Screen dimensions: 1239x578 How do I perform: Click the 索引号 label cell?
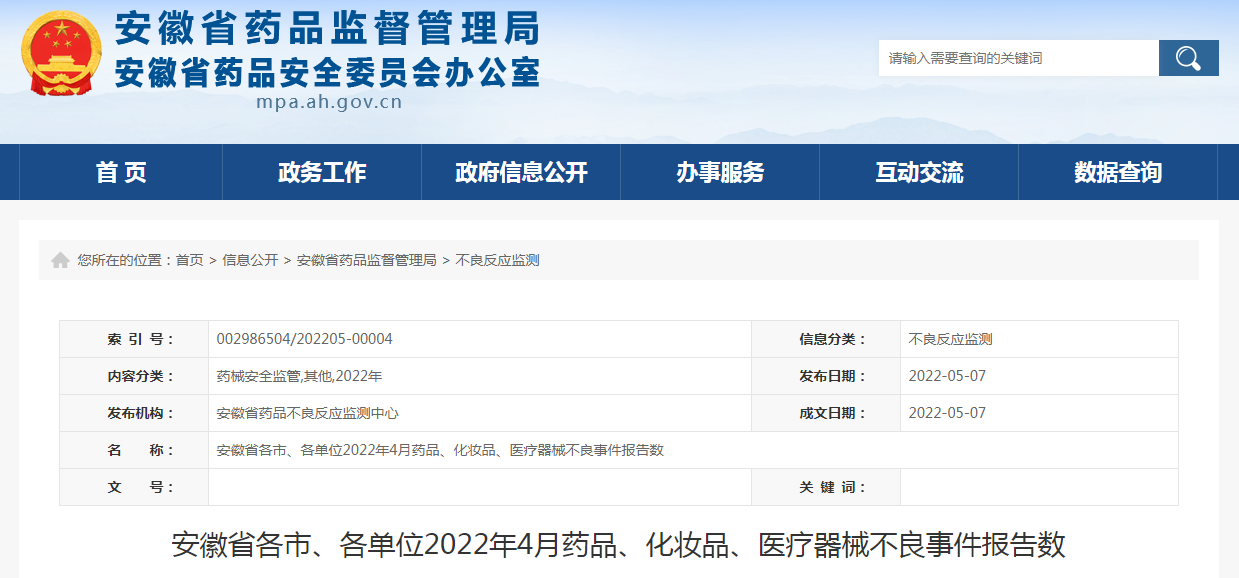134,339
